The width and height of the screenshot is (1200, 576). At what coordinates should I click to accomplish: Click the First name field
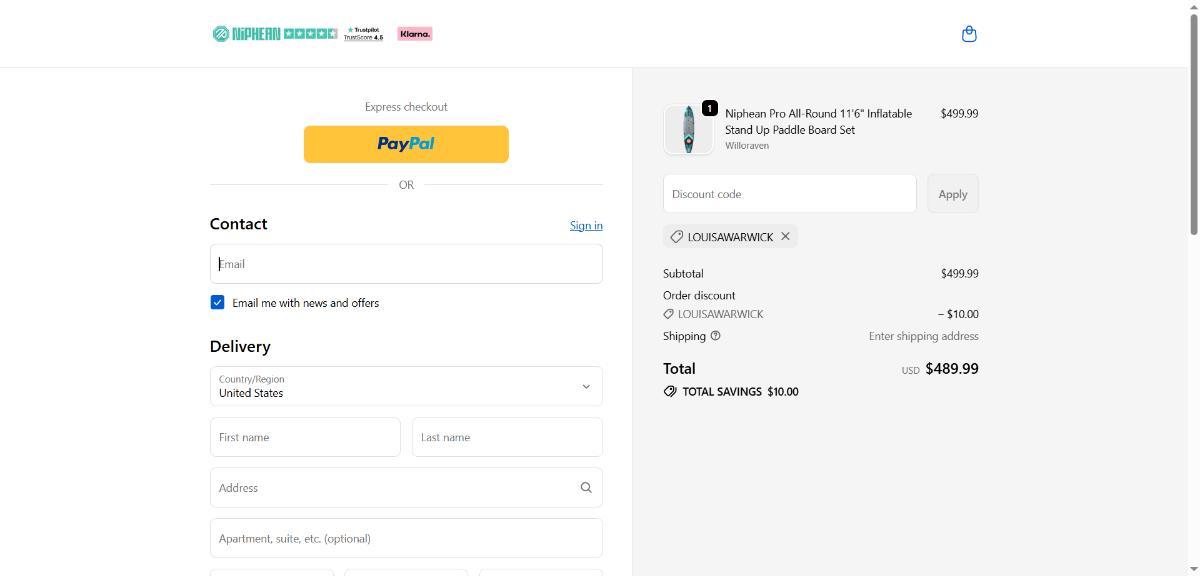point(305,437)
